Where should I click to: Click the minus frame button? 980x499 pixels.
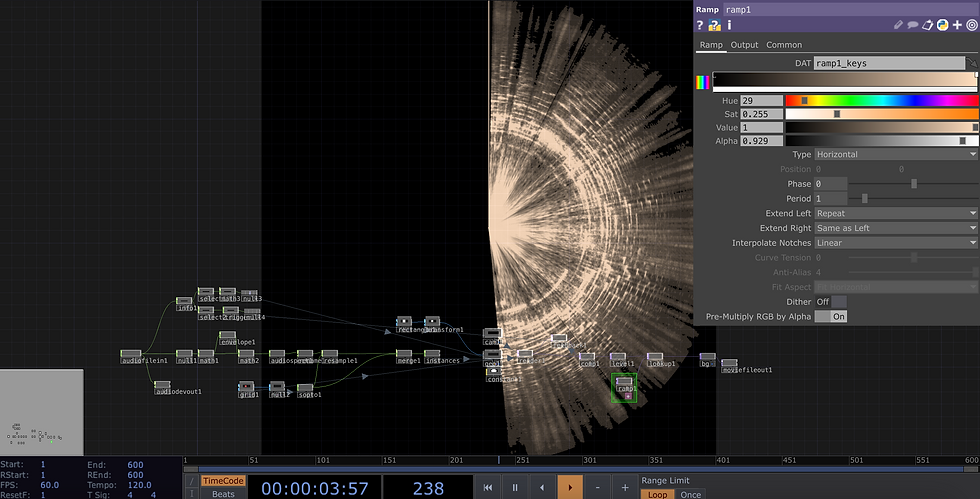click(x=598, y=487)
